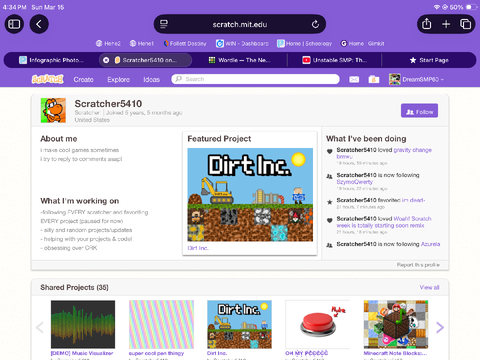Image resolution: width=480 pixels, height=360 pixels.
Task: Open the Woah! Scratch week remix link
Action: point(384,222)
